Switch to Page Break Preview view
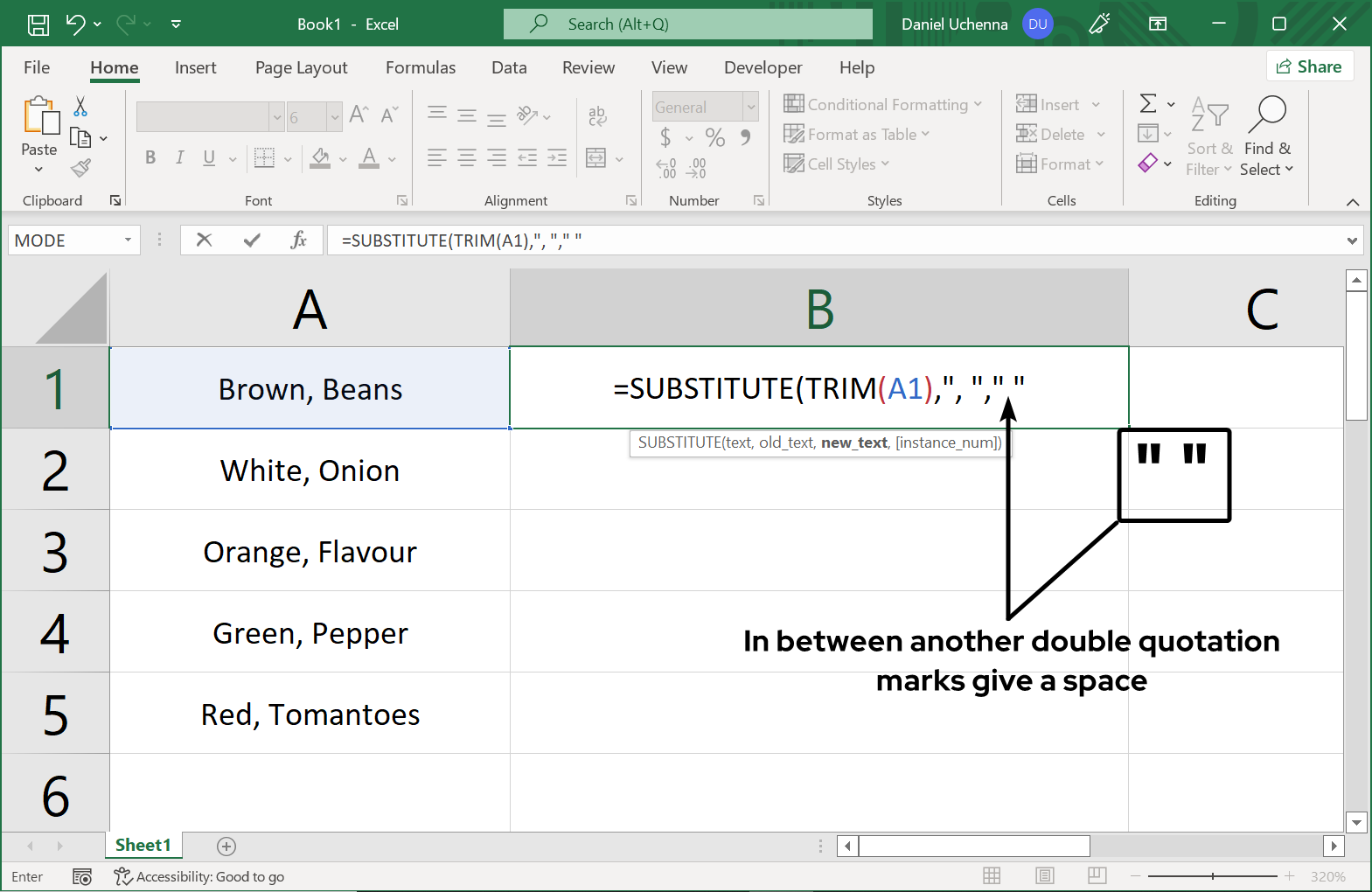The height and width of the screenshot is (892, 1372). [1097, 876]
